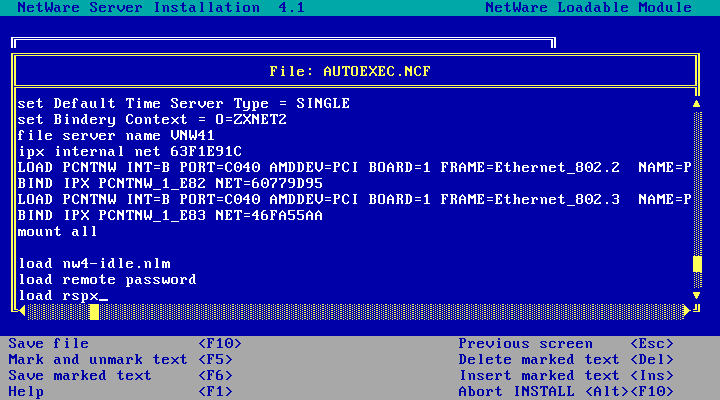Click 'Save marked text' F6 hint
This screenshot has height=400, width=720.
(121, 376)
